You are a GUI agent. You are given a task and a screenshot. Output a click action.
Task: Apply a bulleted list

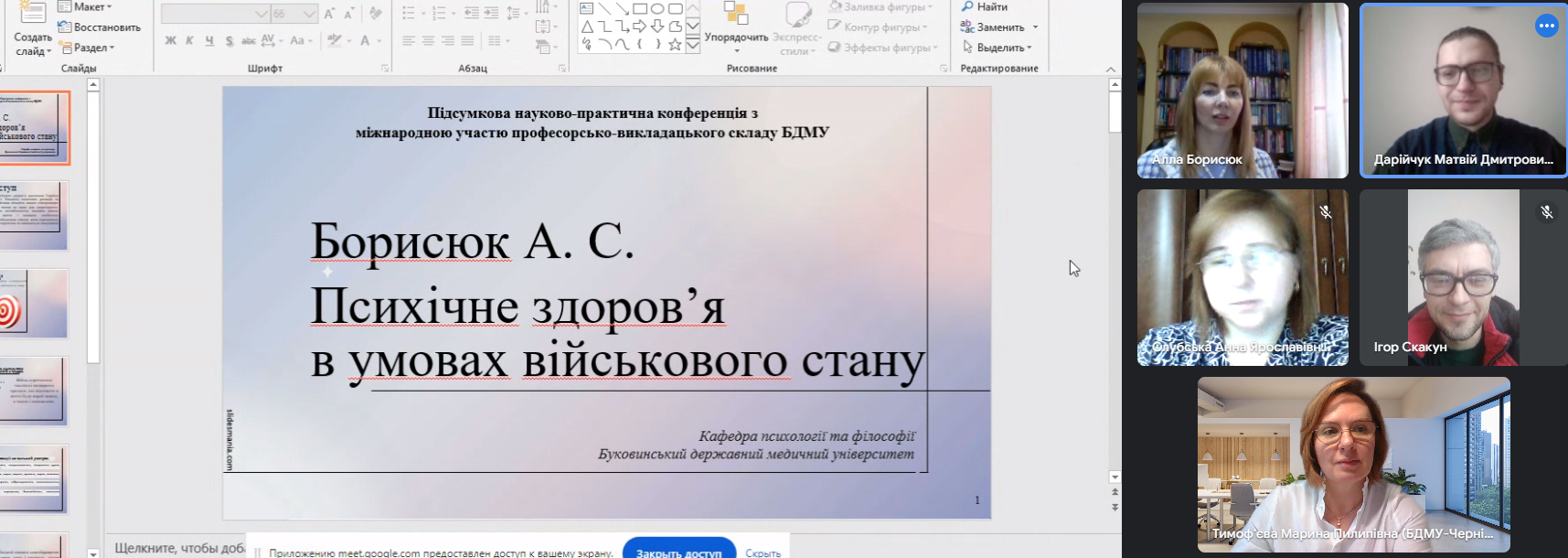click(409, 14)
